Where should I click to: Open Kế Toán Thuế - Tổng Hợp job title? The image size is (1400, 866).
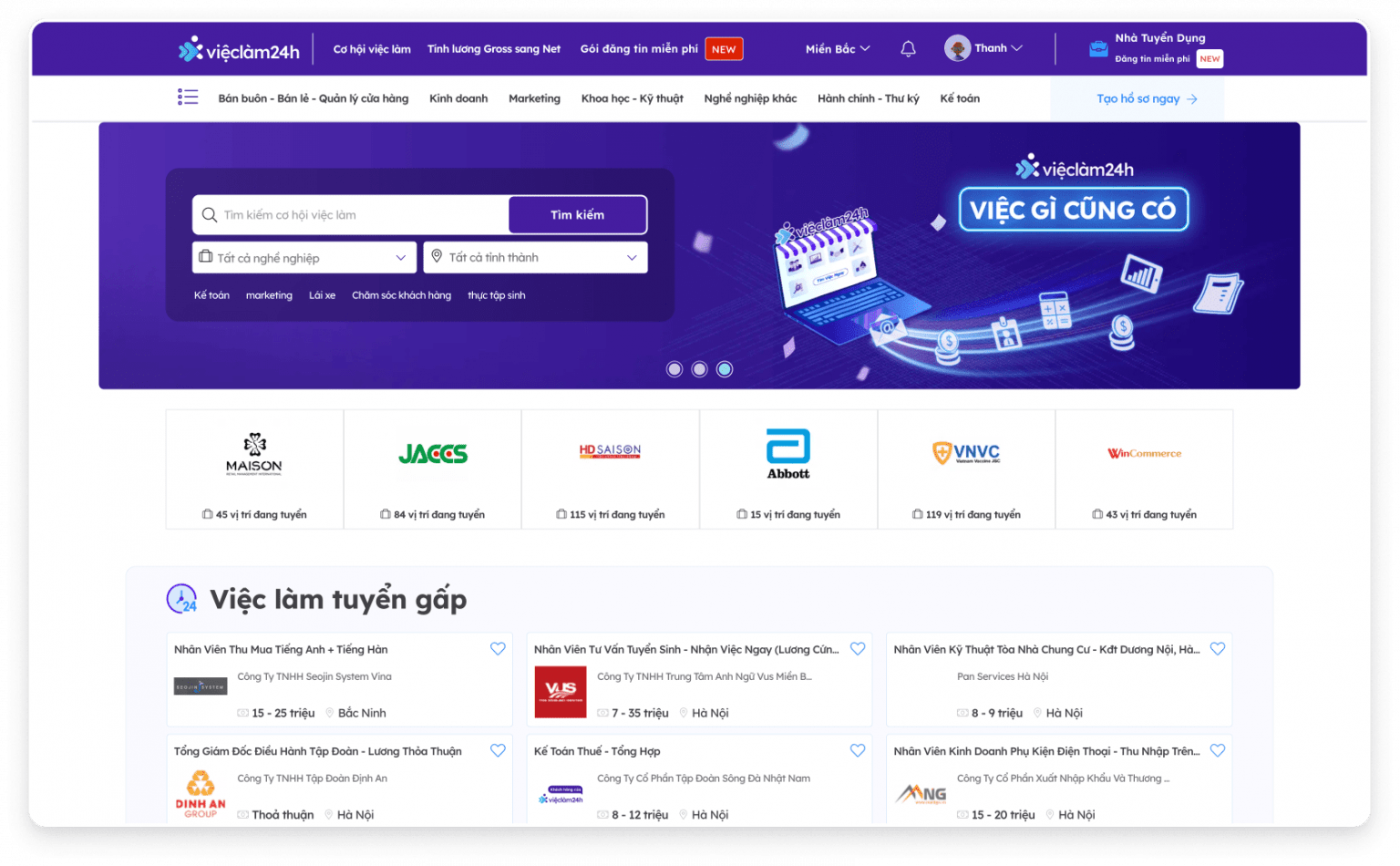pos(597,752)
